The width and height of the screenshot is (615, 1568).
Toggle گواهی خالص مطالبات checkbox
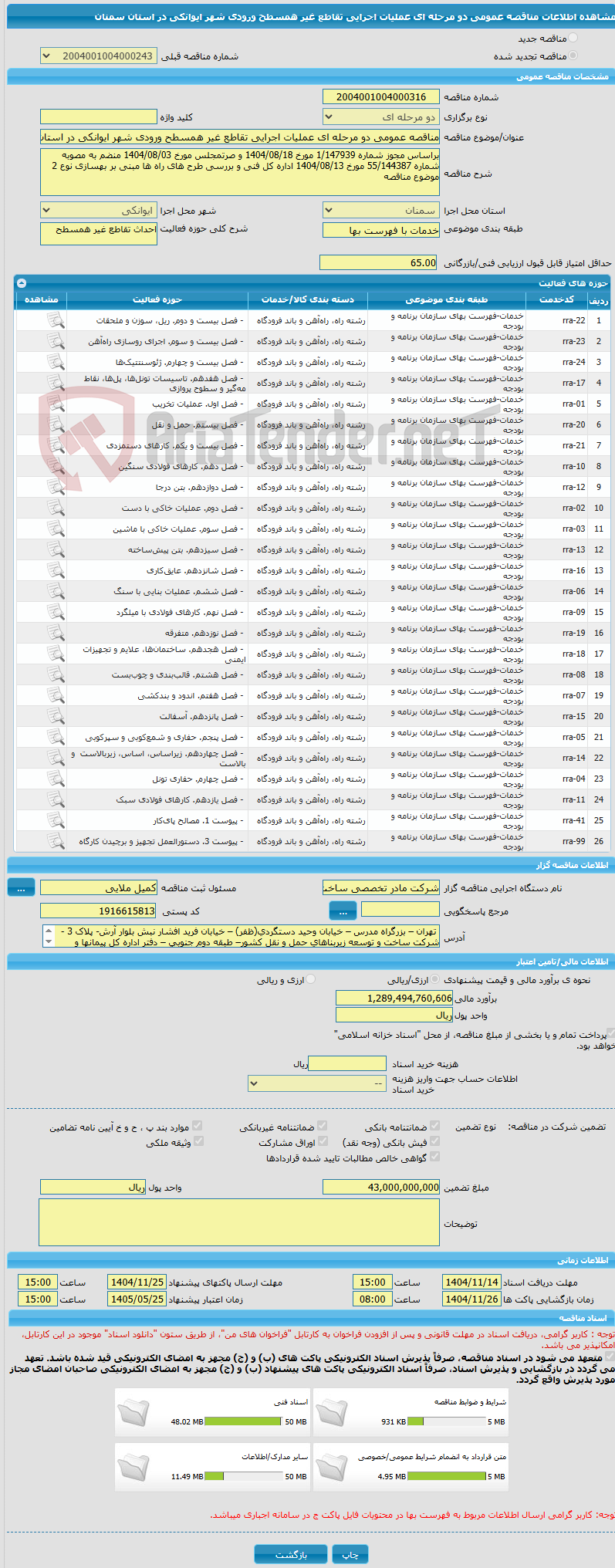click(434, 1157)
